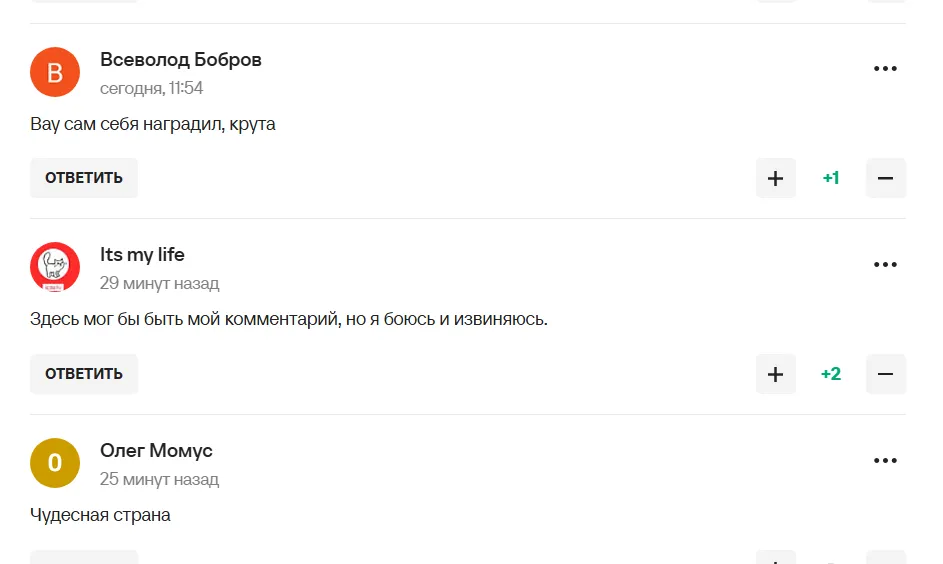Open options menu for Всеволод Бобров's comment
943x564 pixels.
(885, 69)
